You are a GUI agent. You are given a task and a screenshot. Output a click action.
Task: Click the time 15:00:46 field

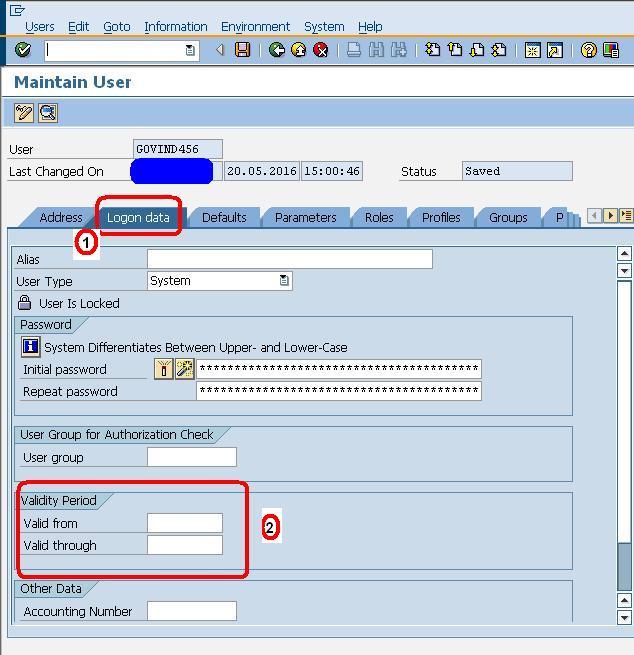[332, 171]
